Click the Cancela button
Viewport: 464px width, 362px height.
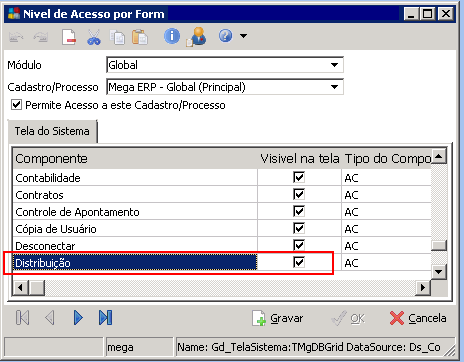point(418,318)
